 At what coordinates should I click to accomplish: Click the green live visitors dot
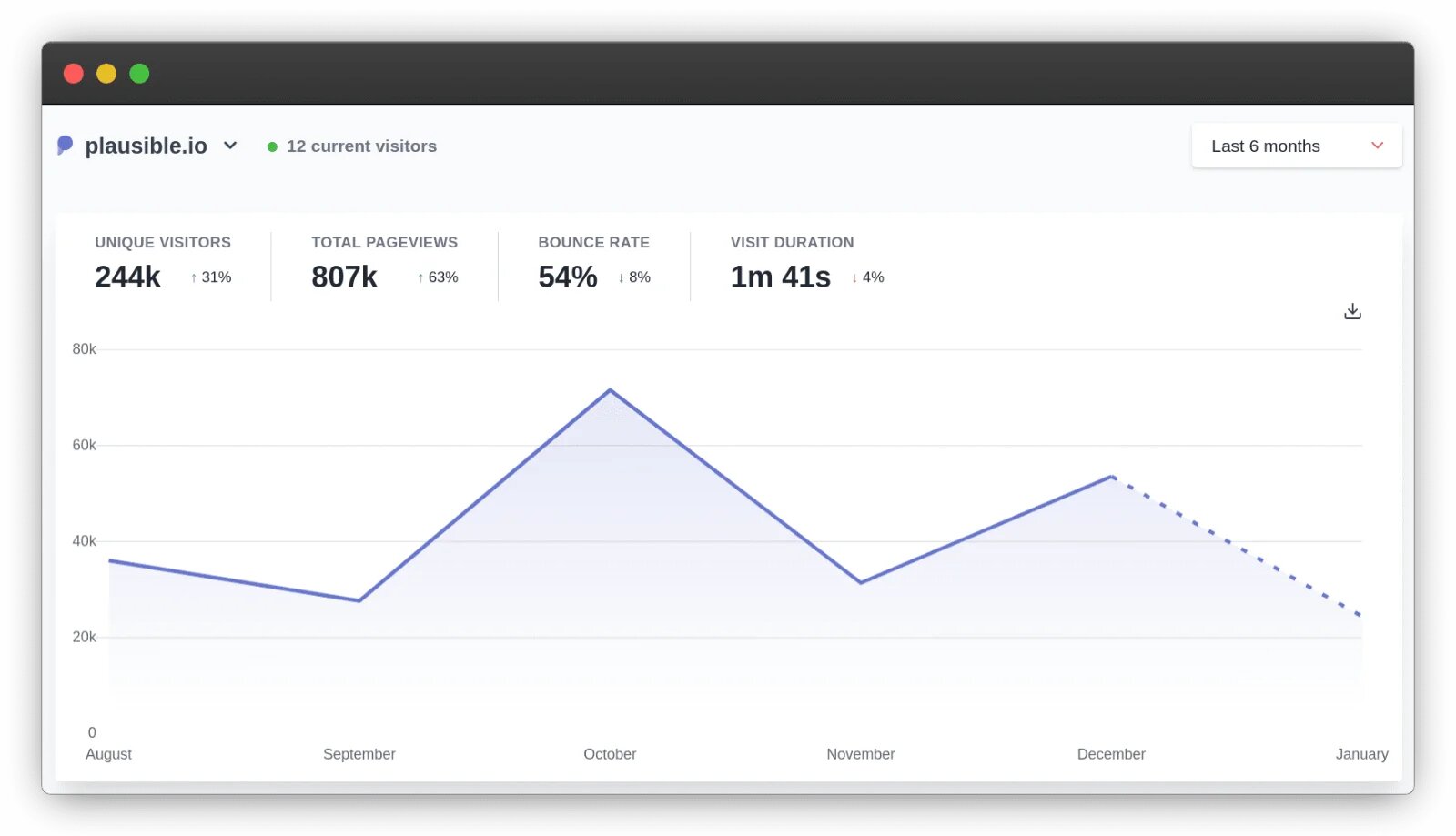pyautogui.click(x=272, y=146)
